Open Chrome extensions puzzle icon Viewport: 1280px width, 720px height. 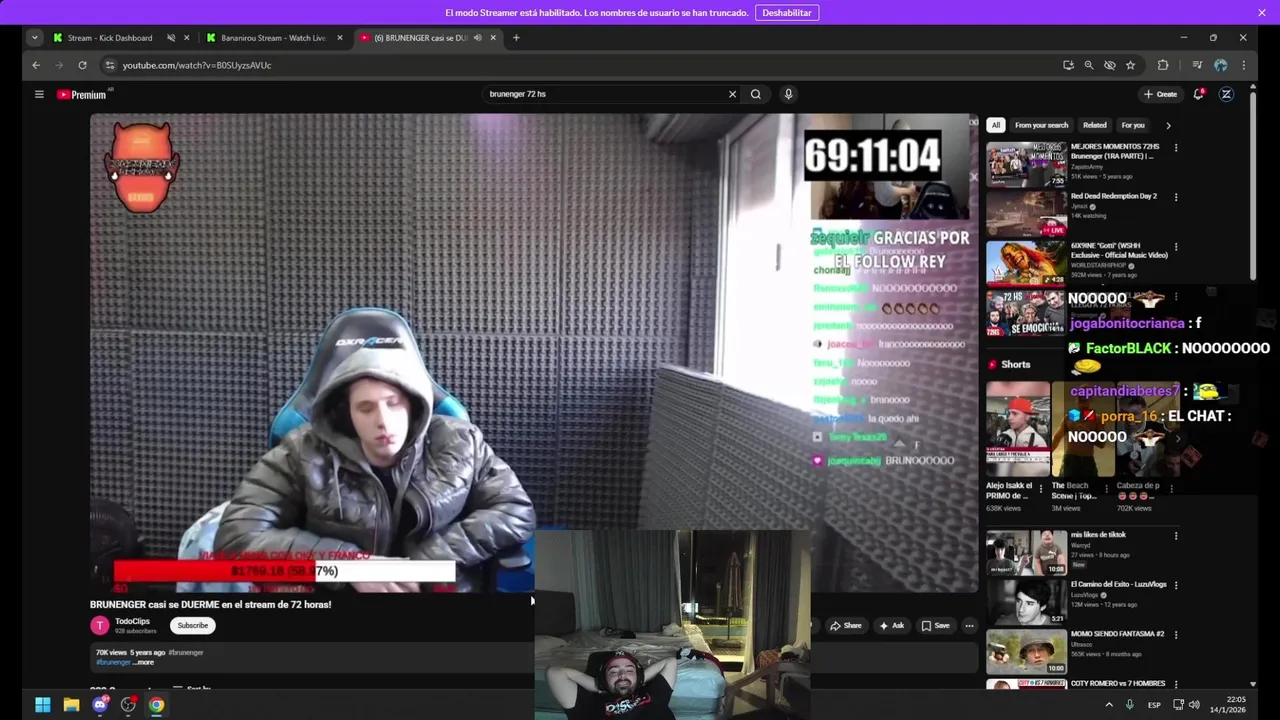(1163, 65)
